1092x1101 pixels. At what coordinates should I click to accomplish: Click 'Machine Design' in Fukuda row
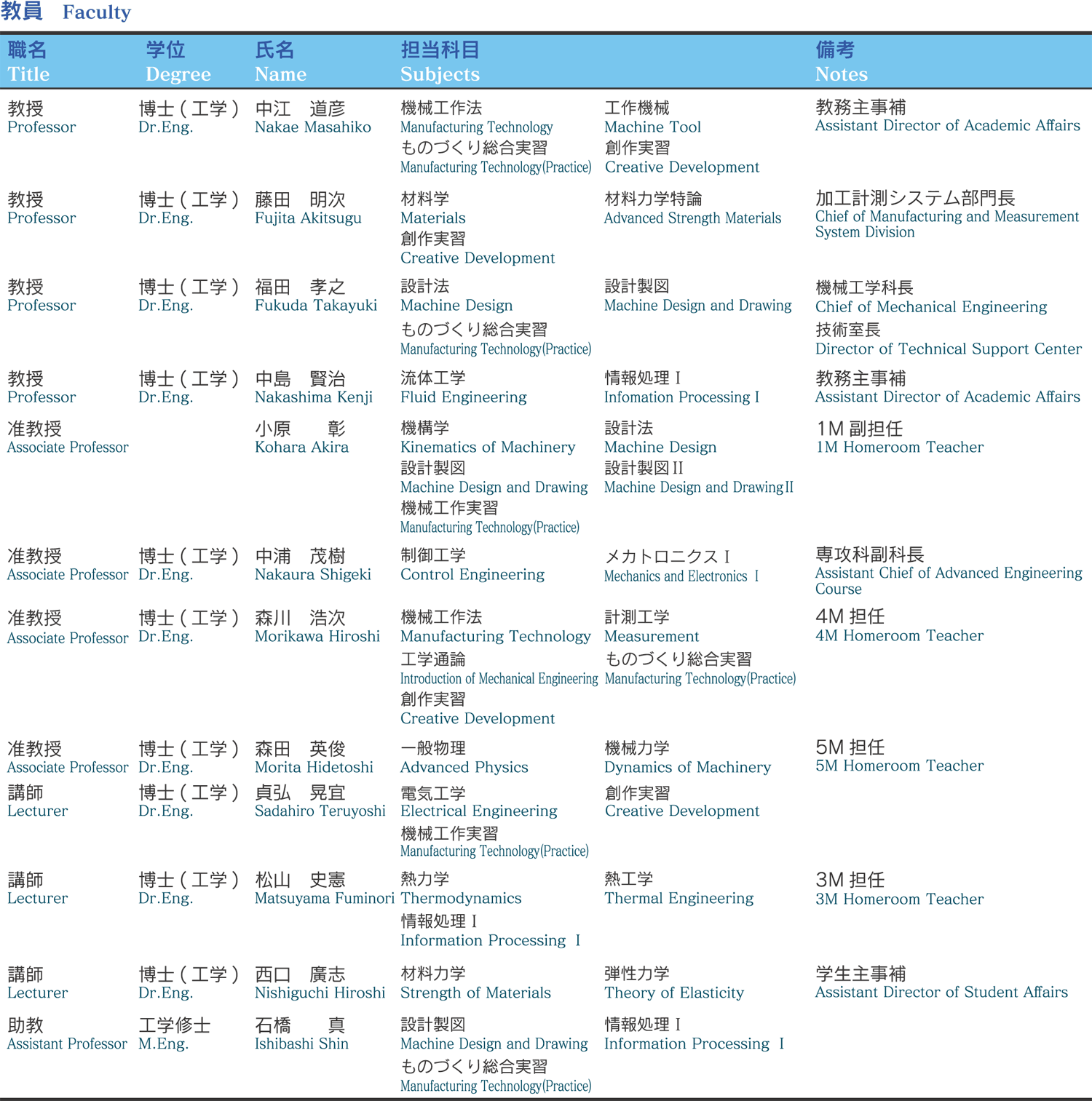point(456,306)
